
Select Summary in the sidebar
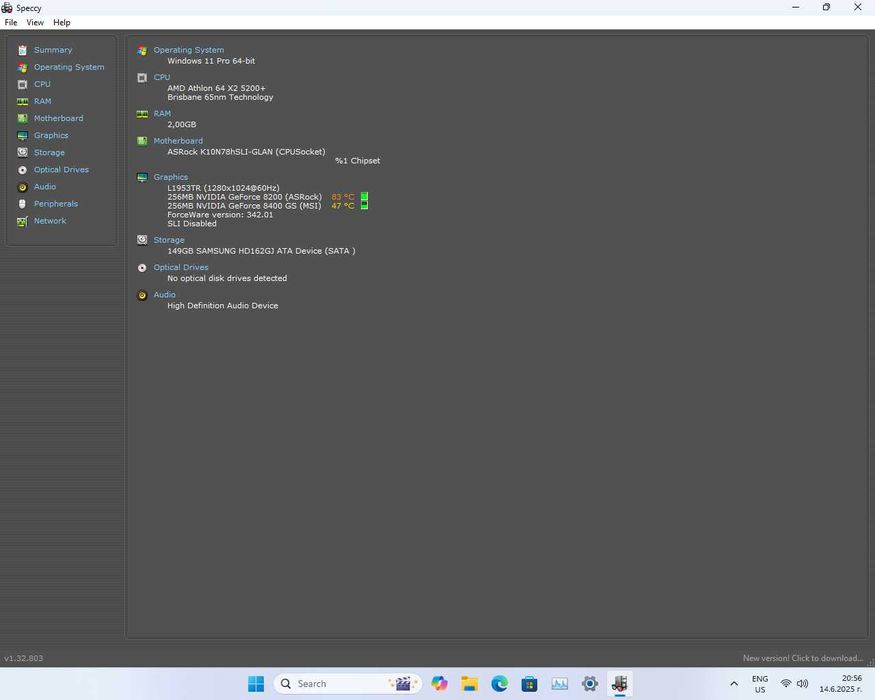[53, 50]
